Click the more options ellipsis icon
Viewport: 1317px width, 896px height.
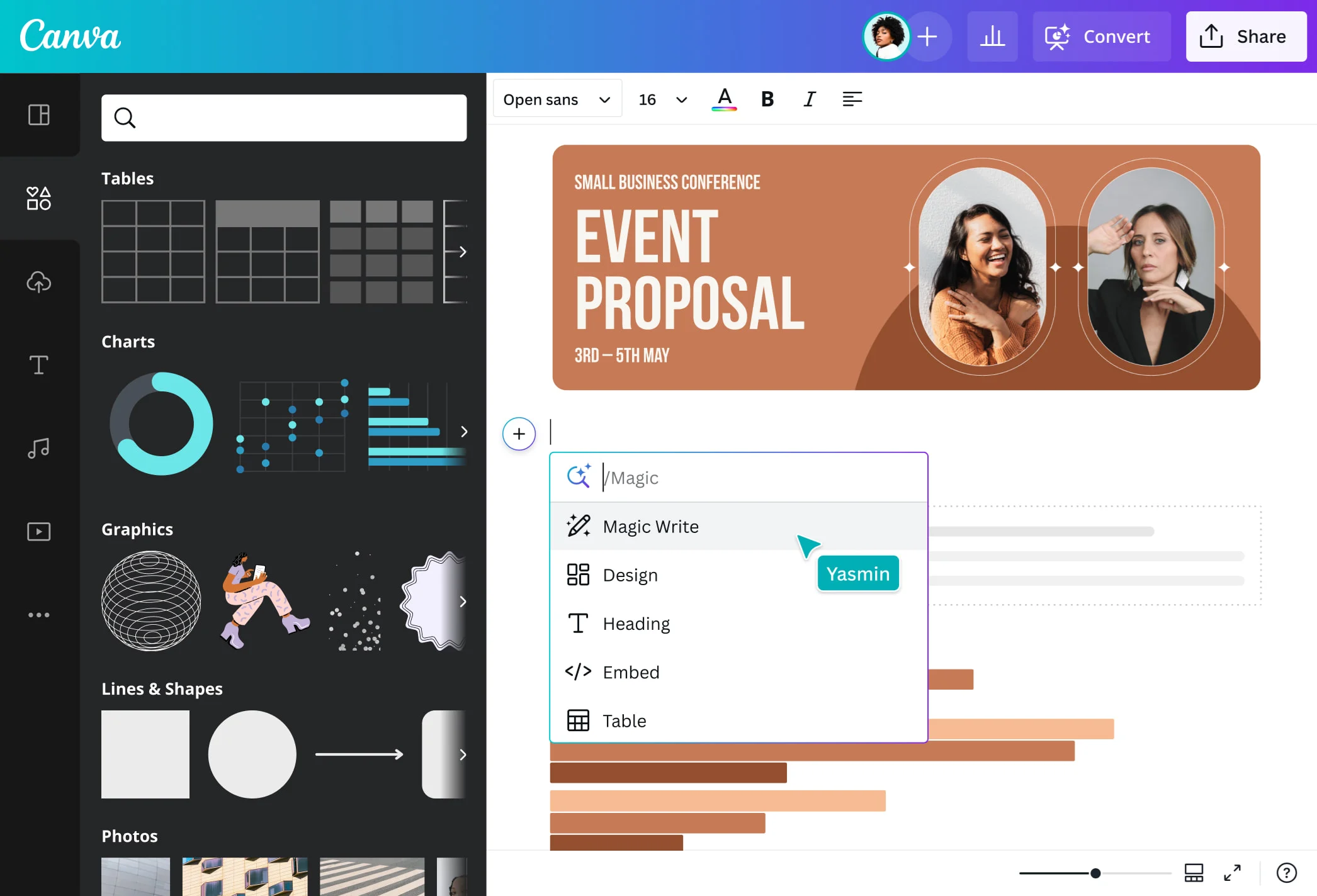(x=39, y=614)
